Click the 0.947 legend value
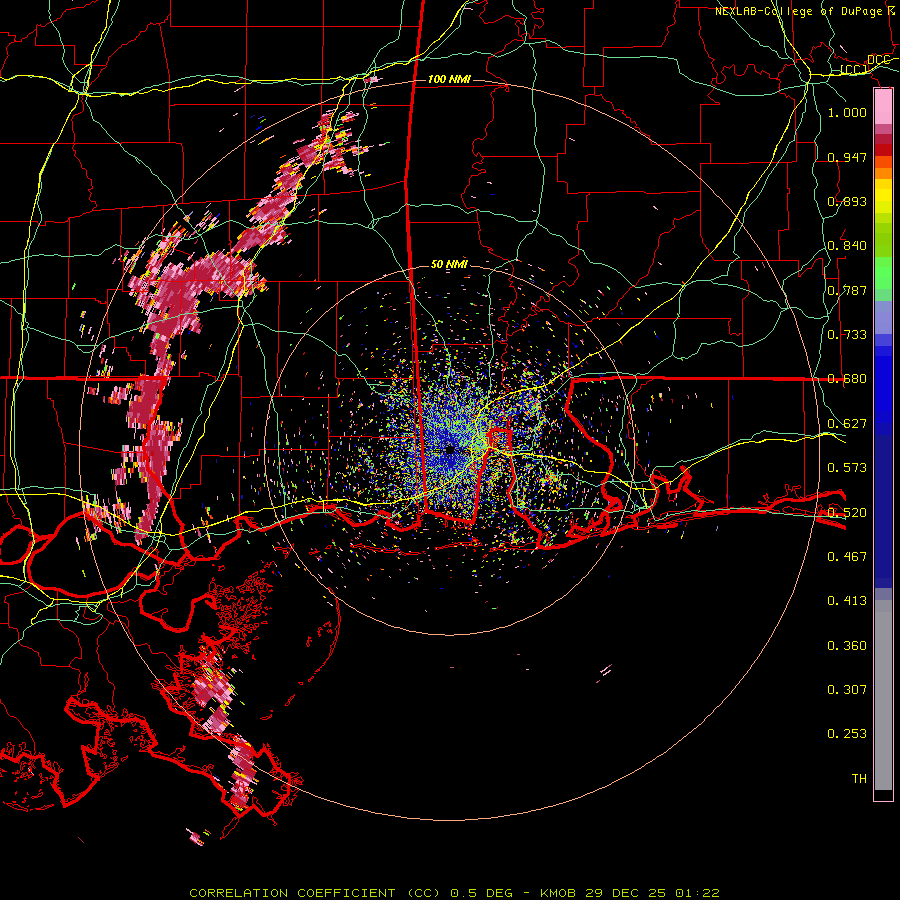This screenshot has width=900, height=900. click(x=847, y=157)
